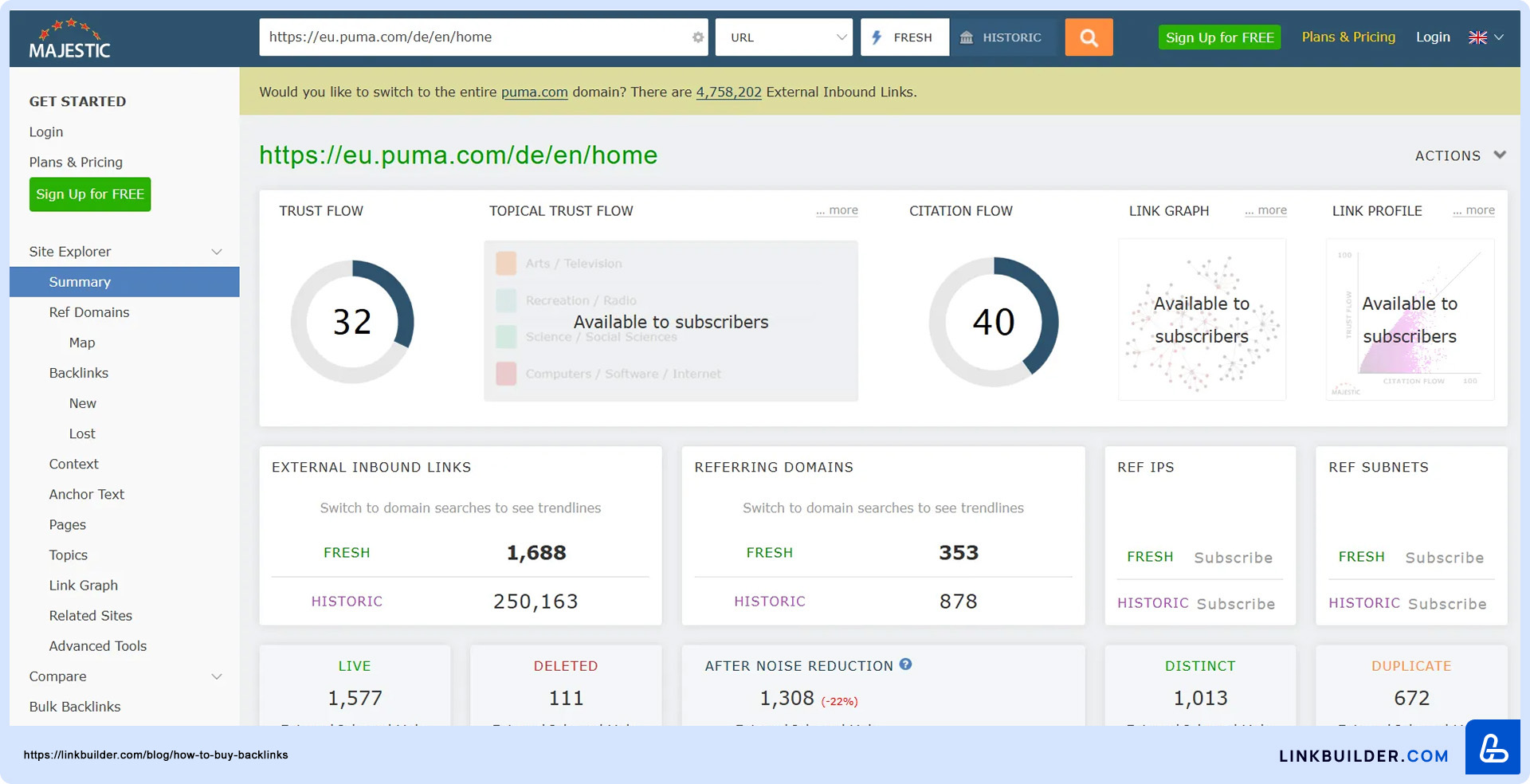Open the URL search scope dropdown
1530x784 pixels.
pyautogui.click(x=784, y=37)
